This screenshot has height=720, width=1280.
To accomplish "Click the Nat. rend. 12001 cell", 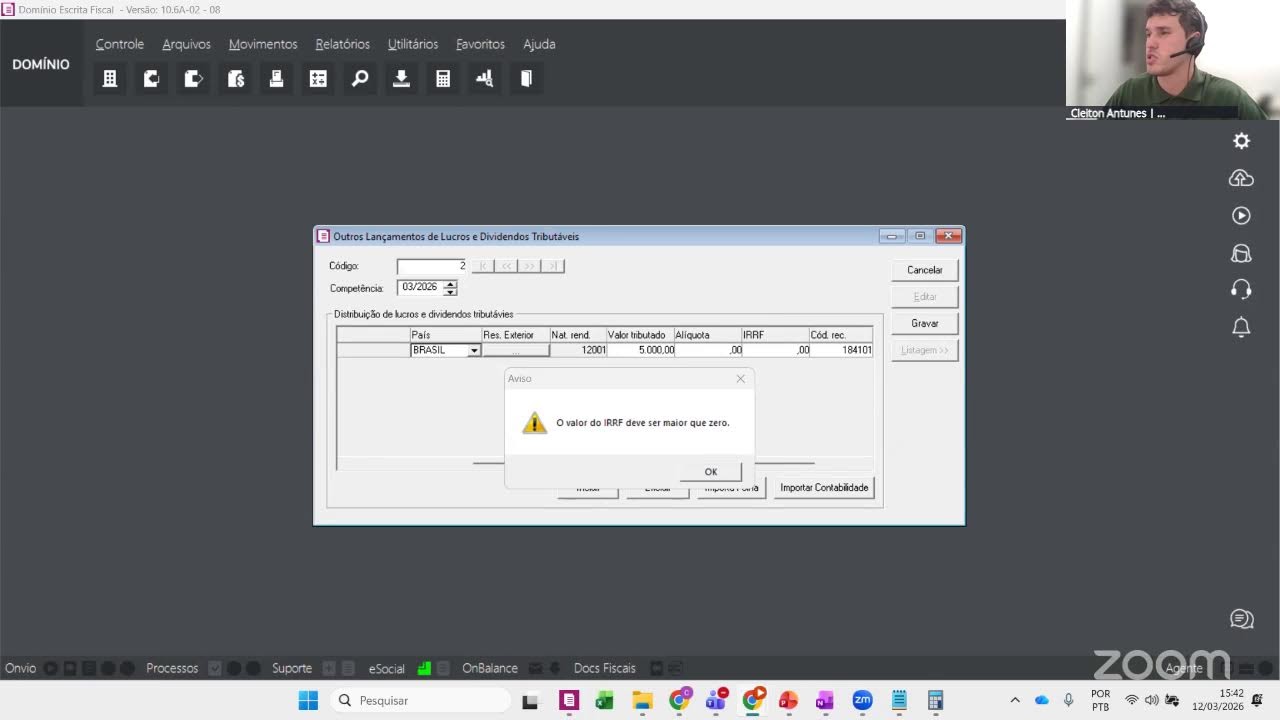I will tap(578, 350).
